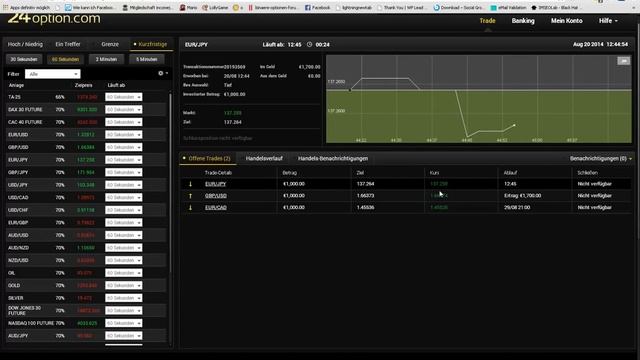Select the USD/CAD asset row
640x360 pixels.
tap(87, 198)
